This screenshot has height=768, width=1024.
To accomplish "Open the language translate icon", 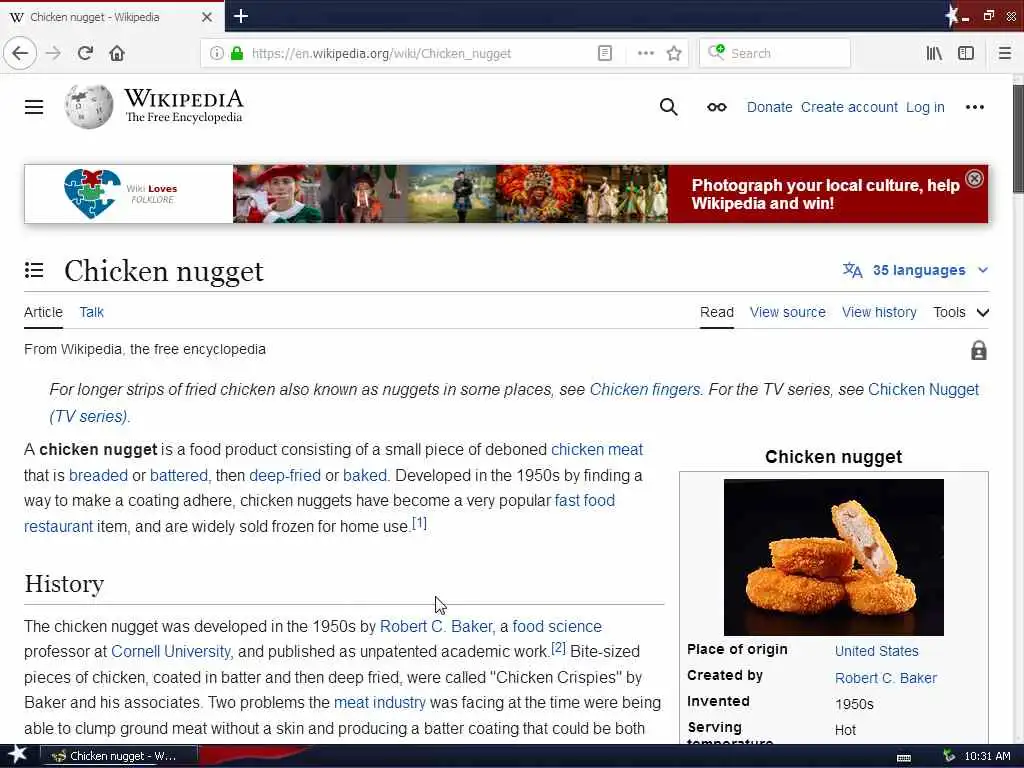I will pos(852,270).
